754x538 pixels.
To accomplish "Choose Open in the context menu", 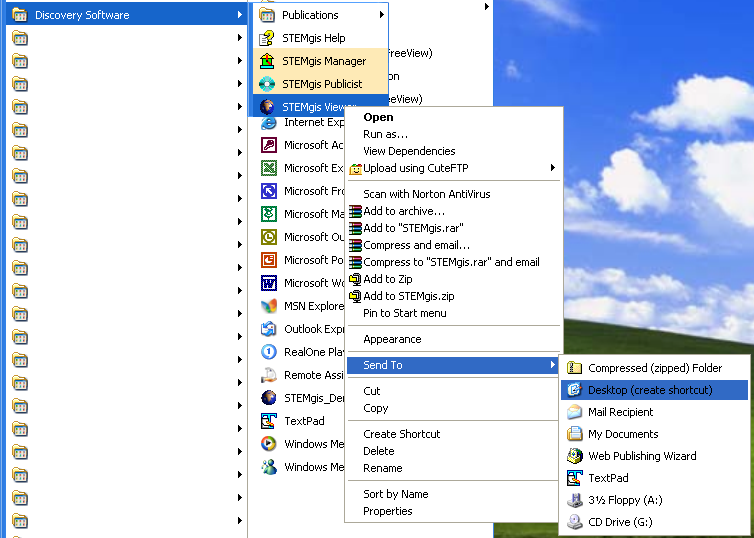I will pos(378,117).
